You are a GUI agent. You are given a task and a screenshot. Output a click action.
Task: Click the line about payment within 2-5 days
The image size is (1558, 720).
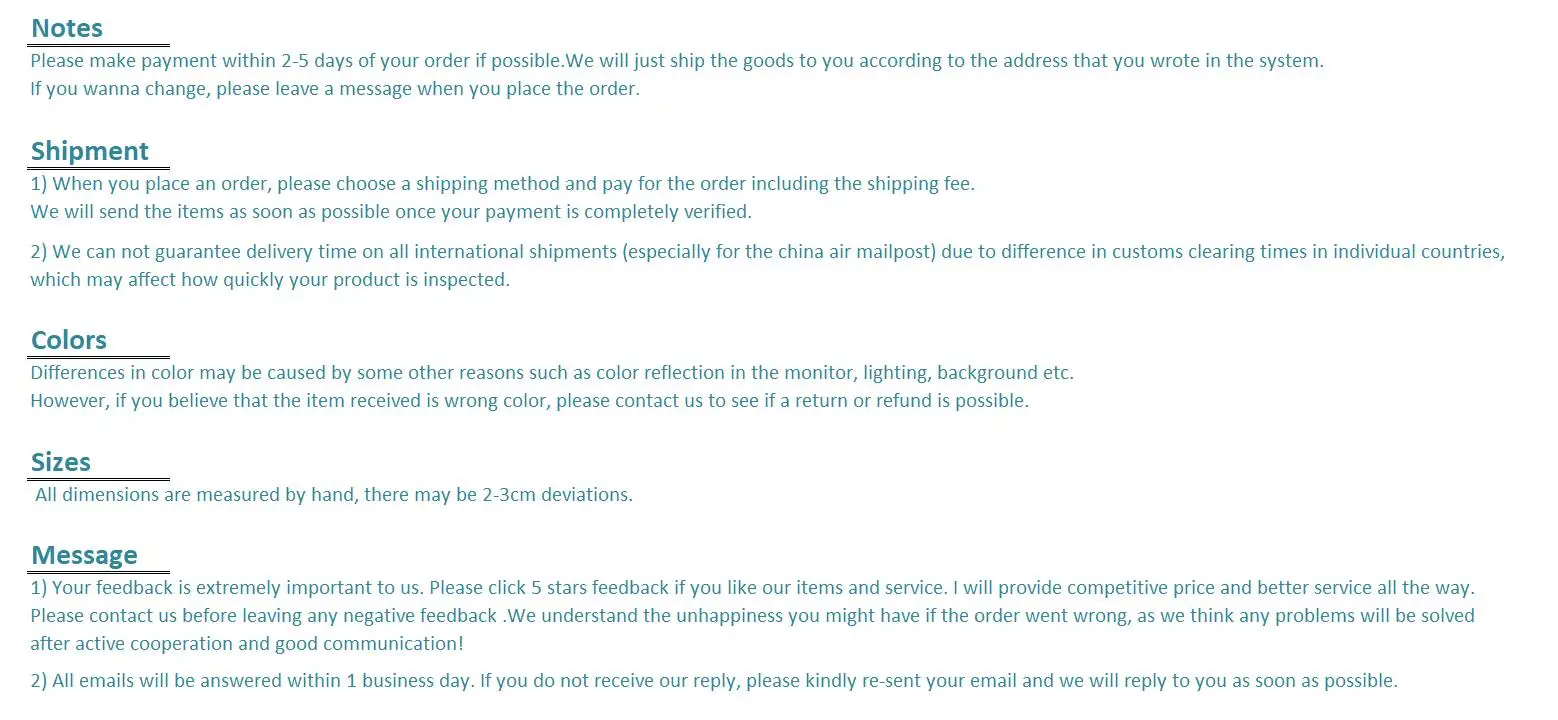(x=676, y=61)
